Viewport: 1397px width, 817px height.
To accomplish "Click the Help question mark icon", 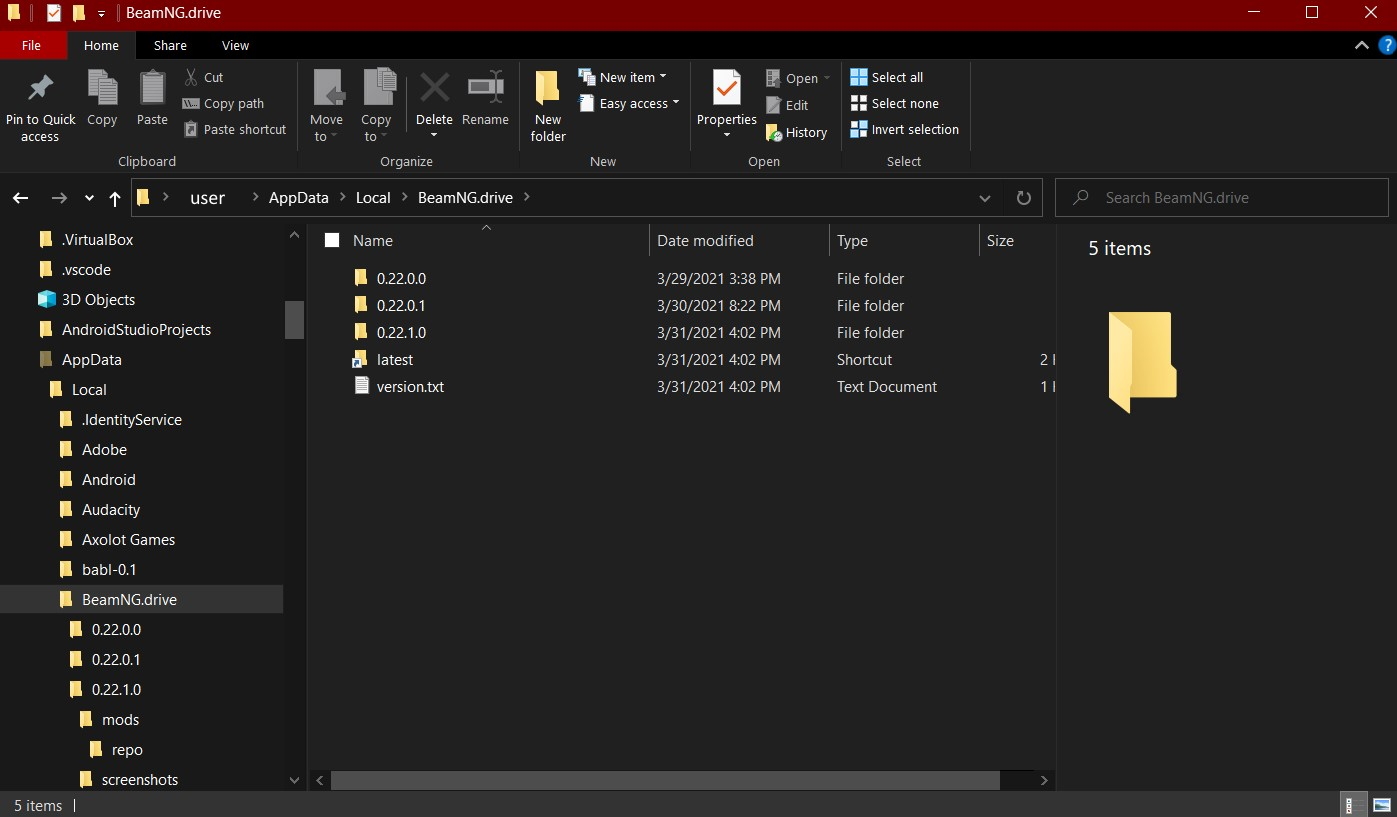I will click(x=1386, y=45).
